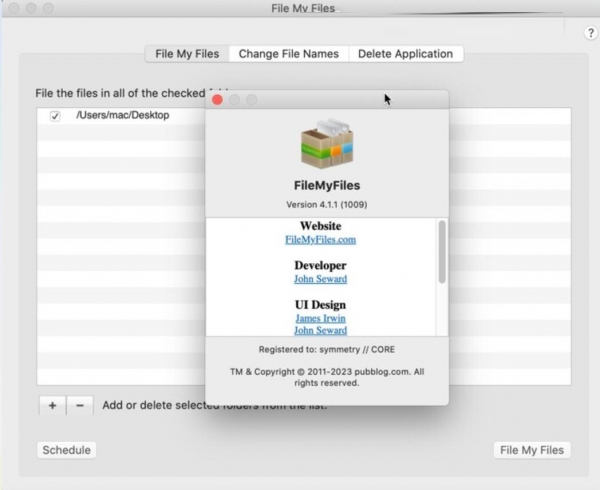Click the copyright 2011-2023 pubblog.com text
Screen dimensions: 600x490
pos(327,377)
